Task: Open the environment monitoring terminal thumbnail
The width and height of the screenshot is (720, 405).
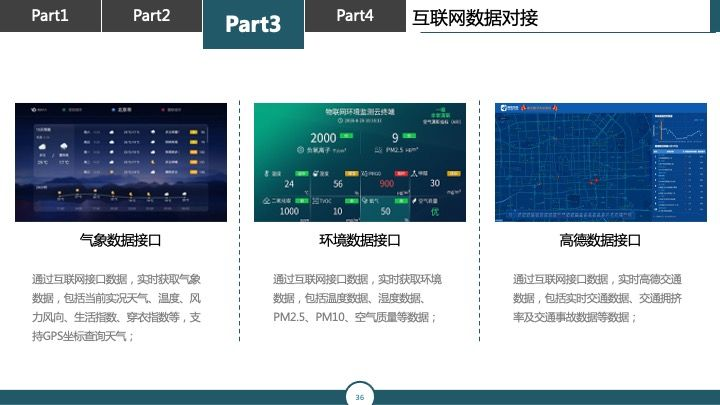Action: click(x=360, y=162)
